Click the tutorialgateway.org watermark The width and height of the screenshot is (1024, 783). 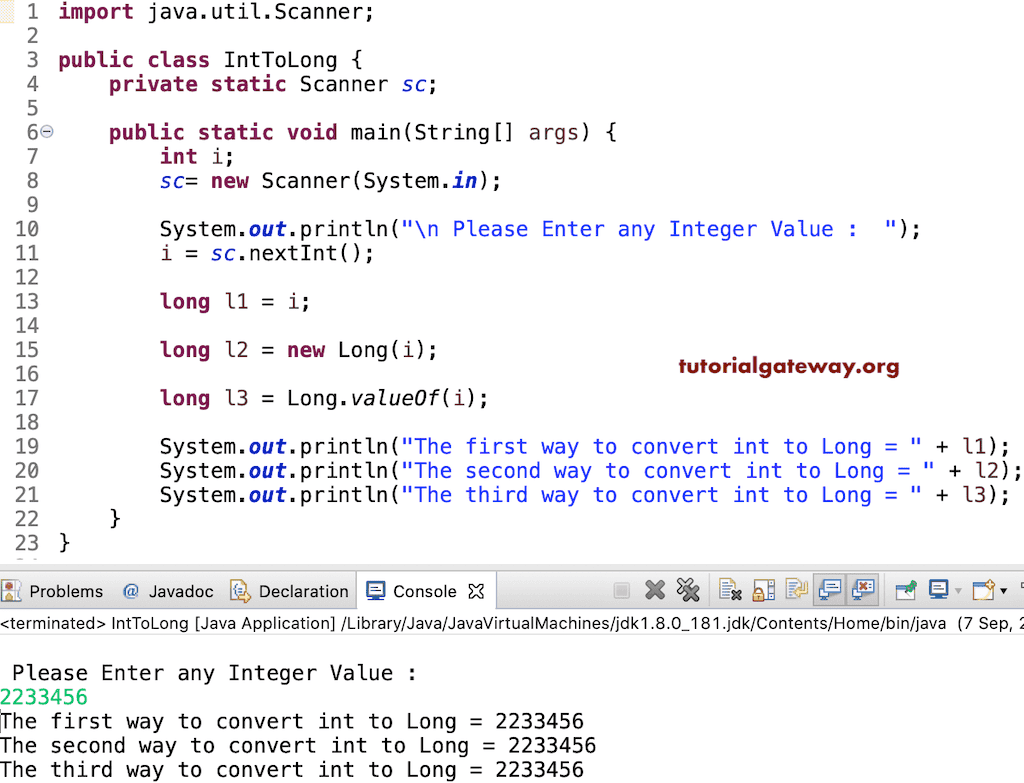point(789,366)
